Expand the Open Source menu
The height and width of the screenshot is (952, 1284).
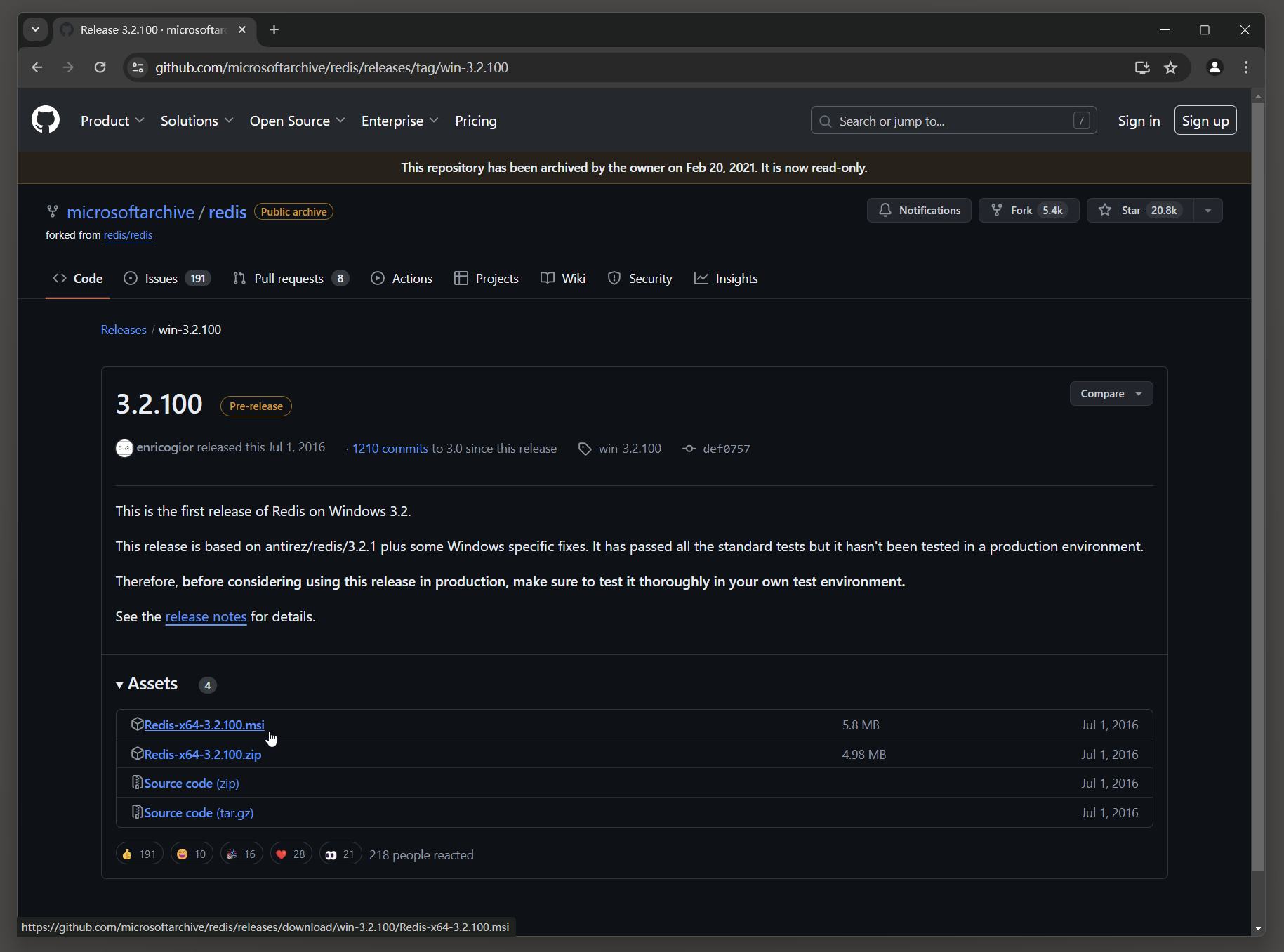297,121
